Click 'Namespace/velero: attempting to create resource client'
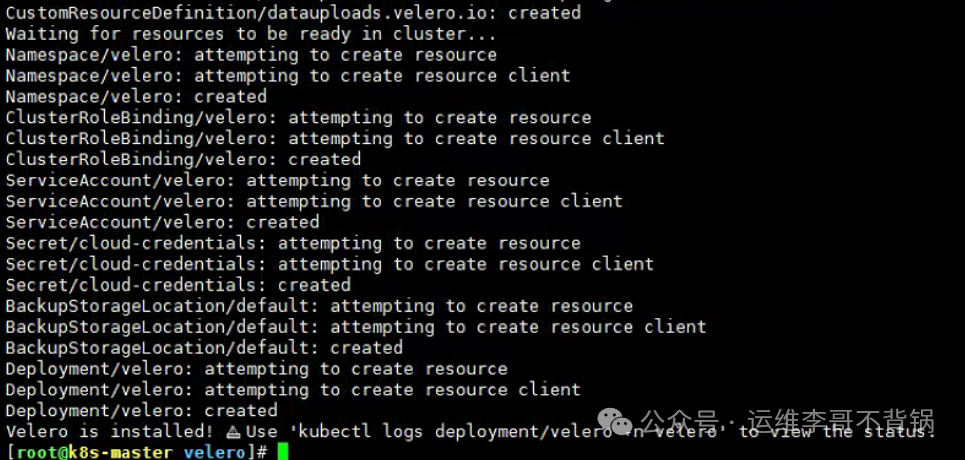Screen dimensions: 965x460 [288, 76]
